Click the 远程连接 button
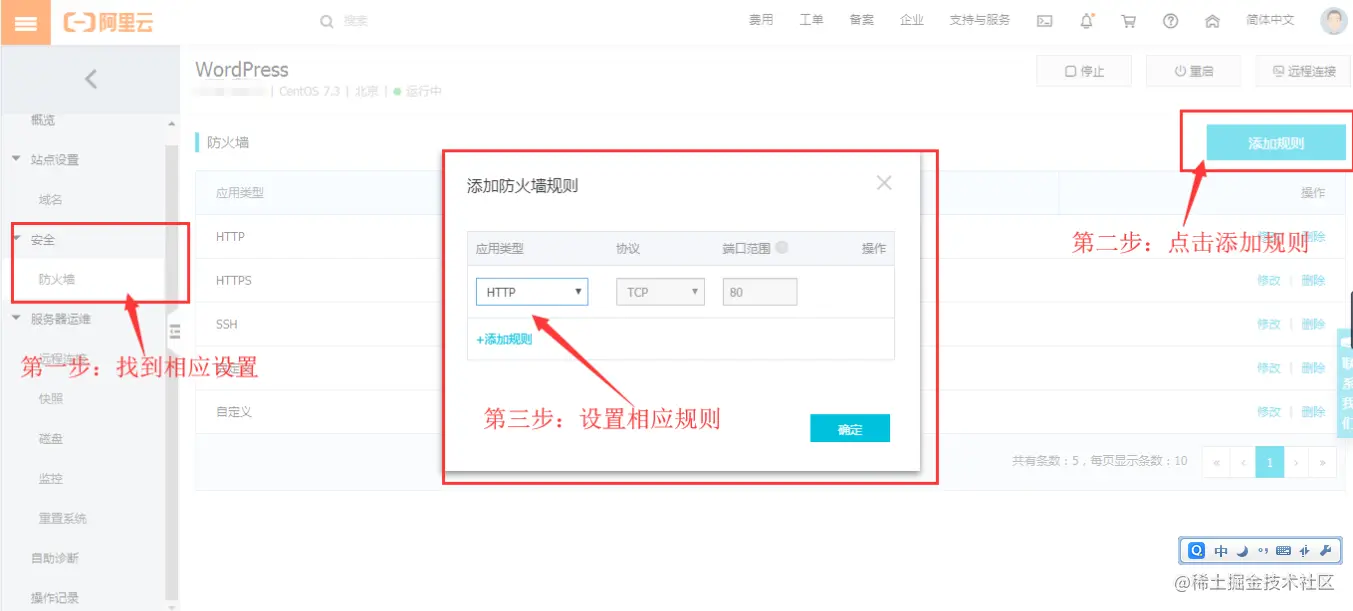The image size is (1353, 611). tap(1303, 71)
